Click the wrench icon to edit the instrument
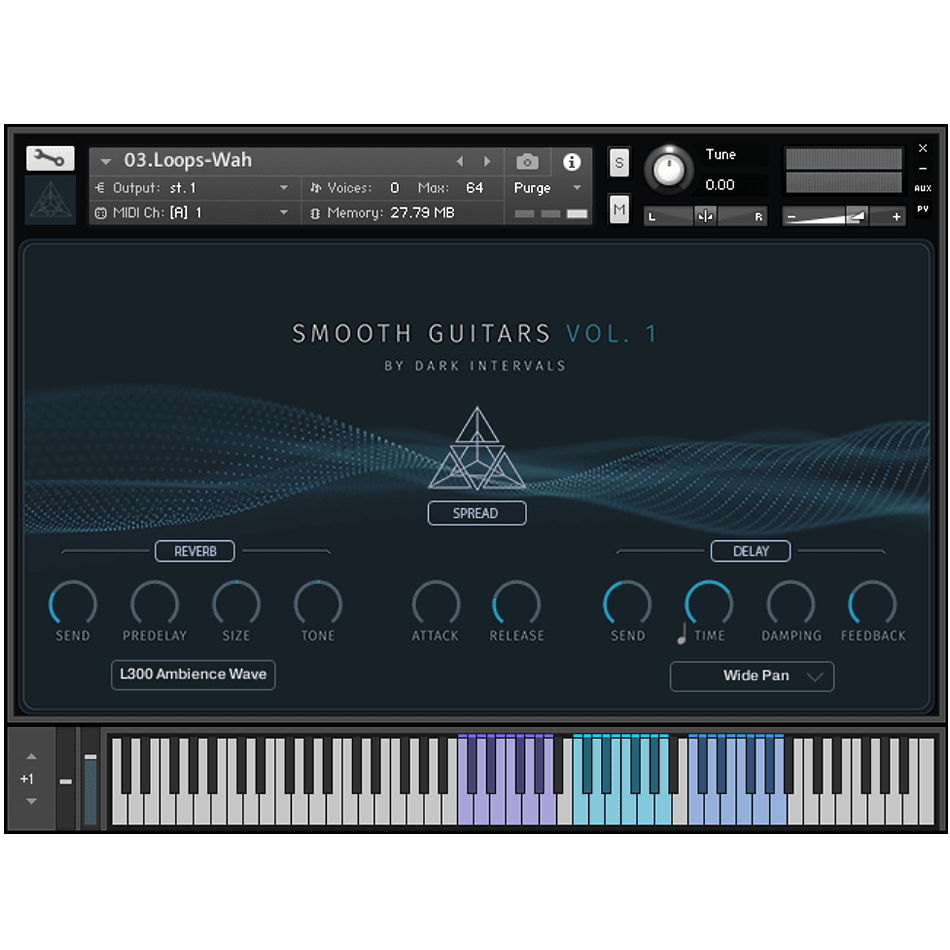This screenshot has width=950, height=950. 48,158
